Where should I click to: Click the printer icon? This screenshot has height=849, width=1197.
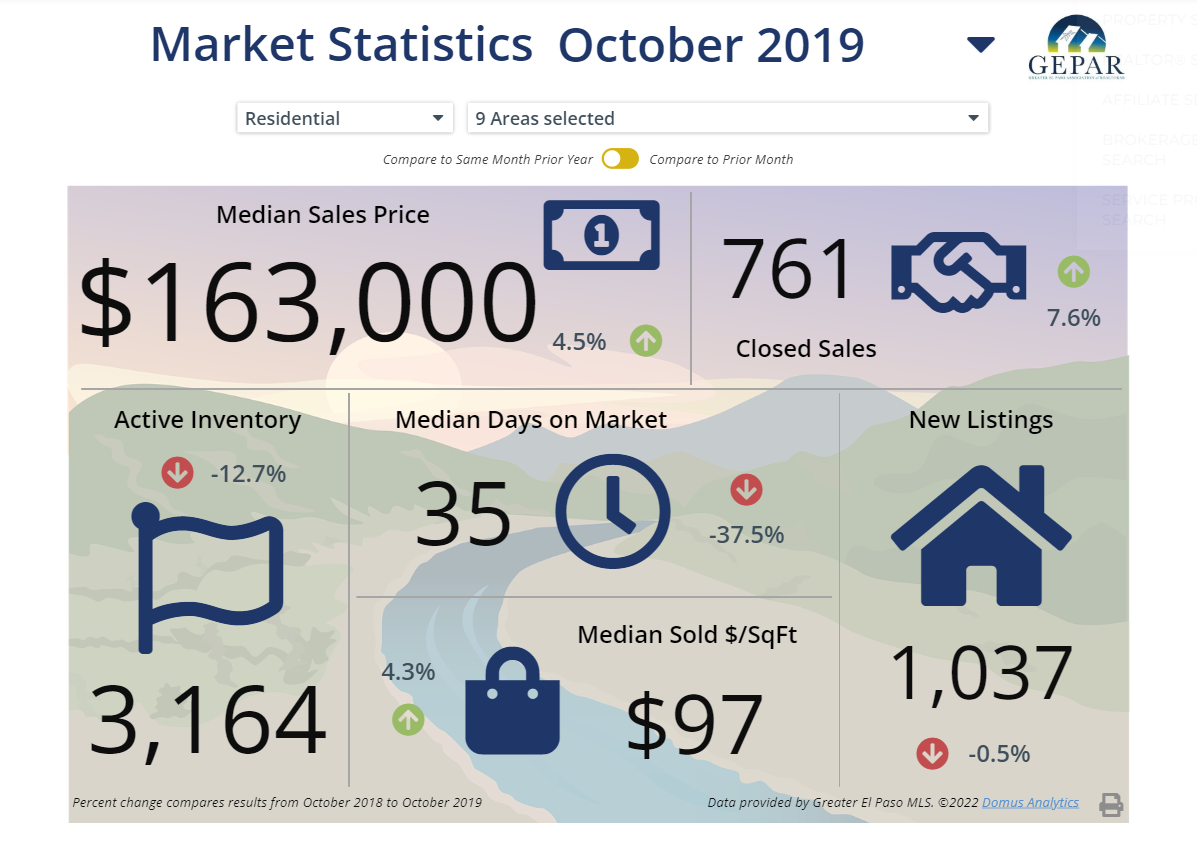tap(1111, 804)
